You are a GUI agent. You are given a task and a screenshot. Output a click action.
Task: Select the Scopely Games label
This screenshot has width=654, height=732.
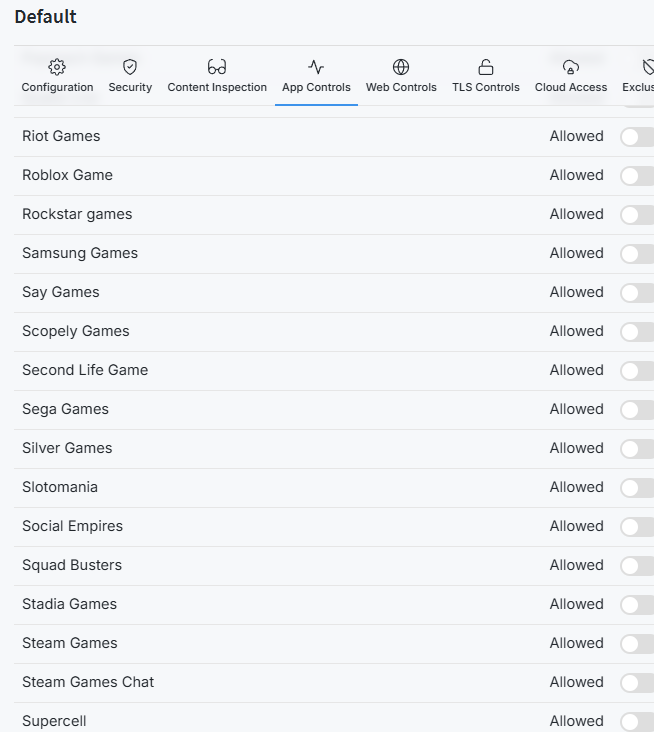click(x=76, y=331)
